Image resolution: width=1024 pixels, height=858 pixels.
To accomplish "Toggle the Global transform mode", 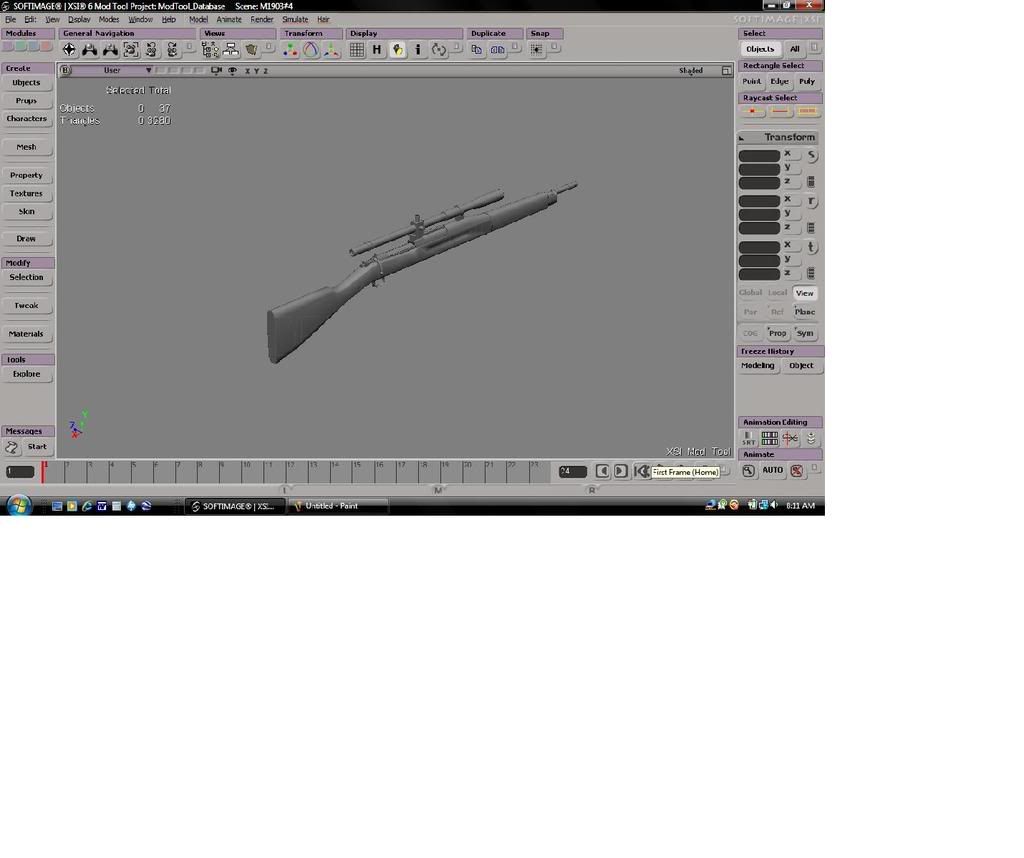I will click(x=750, y=293).
